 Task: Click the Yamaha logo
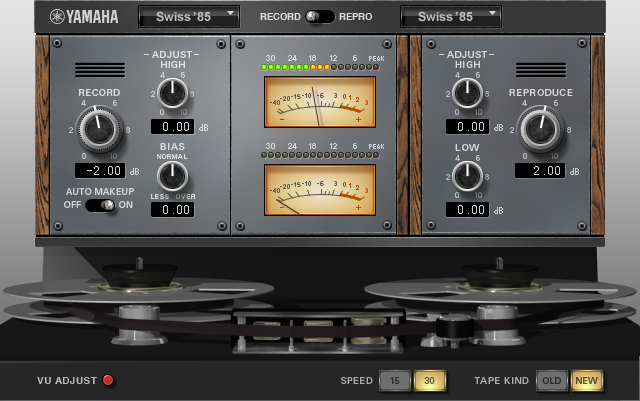(x=84, y=17)
